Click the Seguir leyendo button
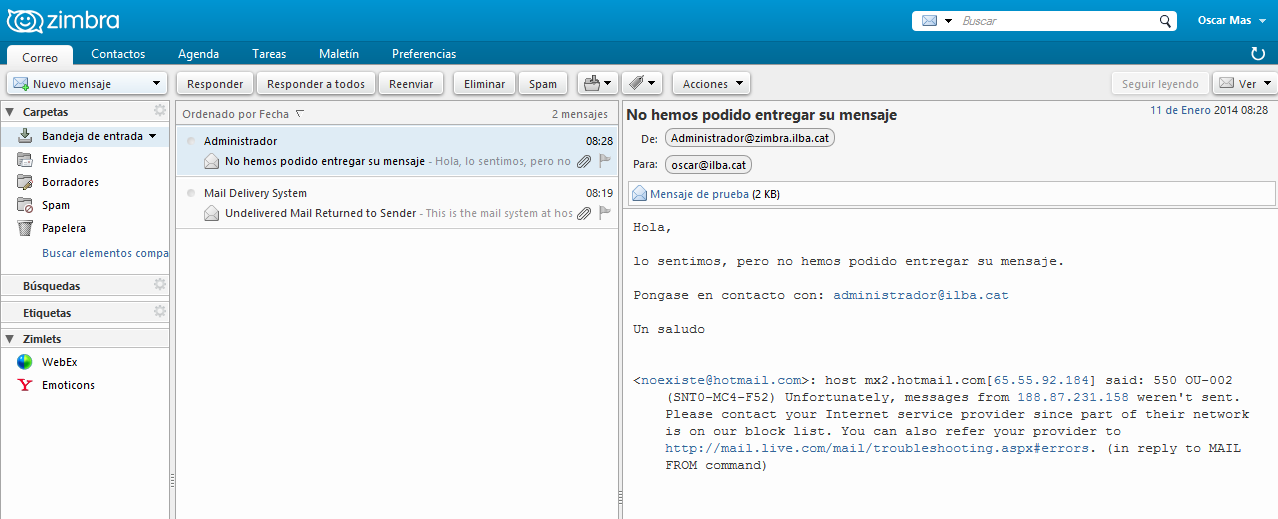 (1160, 84)
